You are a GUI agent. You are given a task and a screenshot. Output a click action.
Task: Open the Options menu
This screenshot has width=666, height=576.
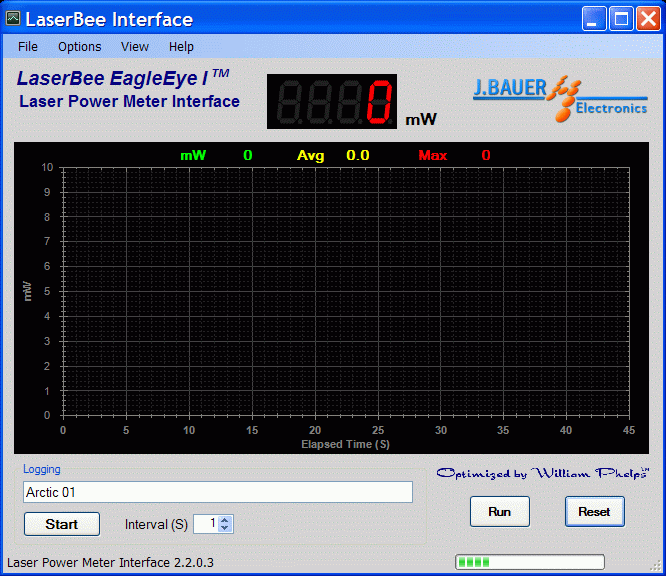point(79,47)
